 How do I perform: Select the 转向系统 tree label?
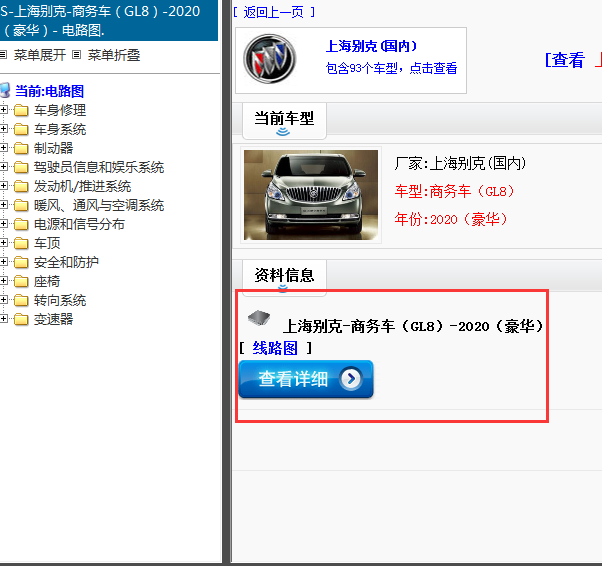(60, 300)
